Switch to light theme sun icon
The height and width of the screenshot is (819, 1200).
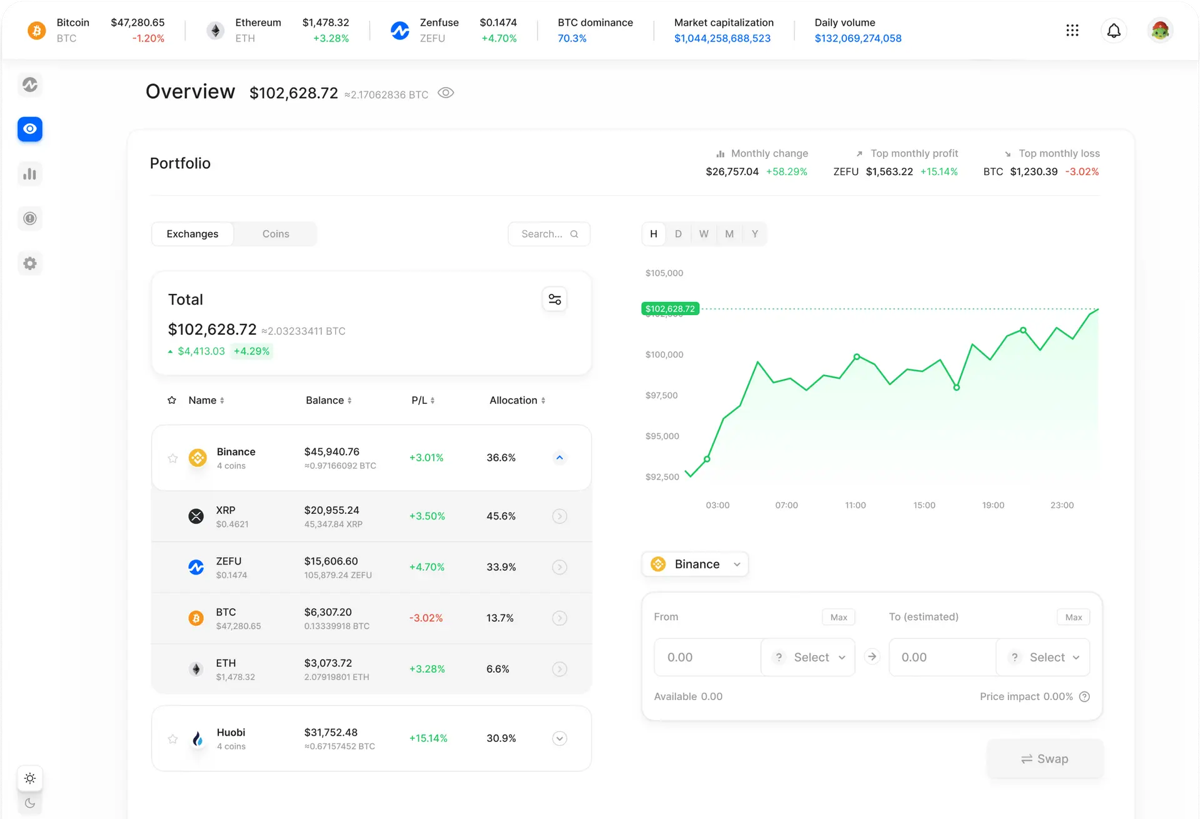(x=30, y=778)
